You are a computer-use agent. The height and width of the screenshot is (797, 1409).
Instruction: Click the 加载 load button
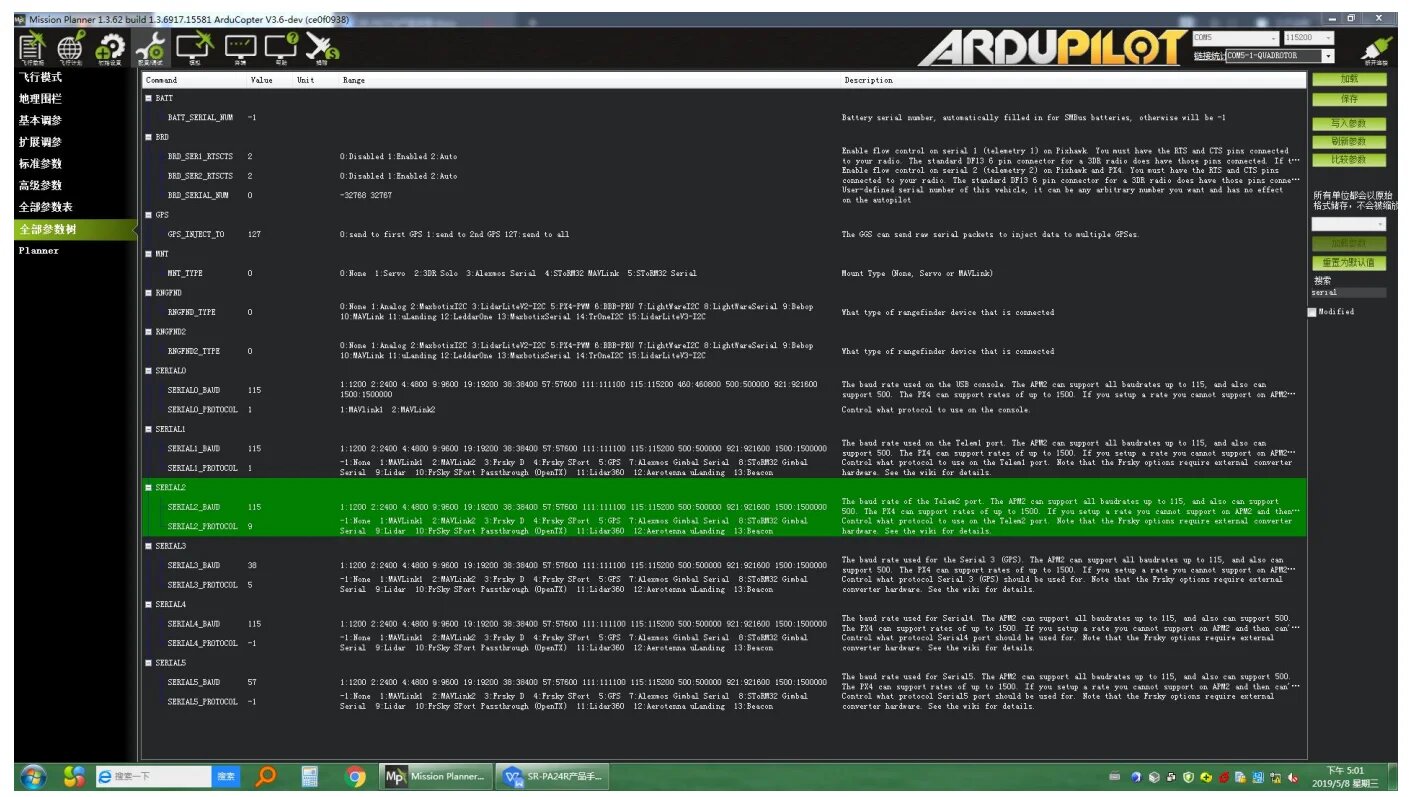click(1349, 80)
